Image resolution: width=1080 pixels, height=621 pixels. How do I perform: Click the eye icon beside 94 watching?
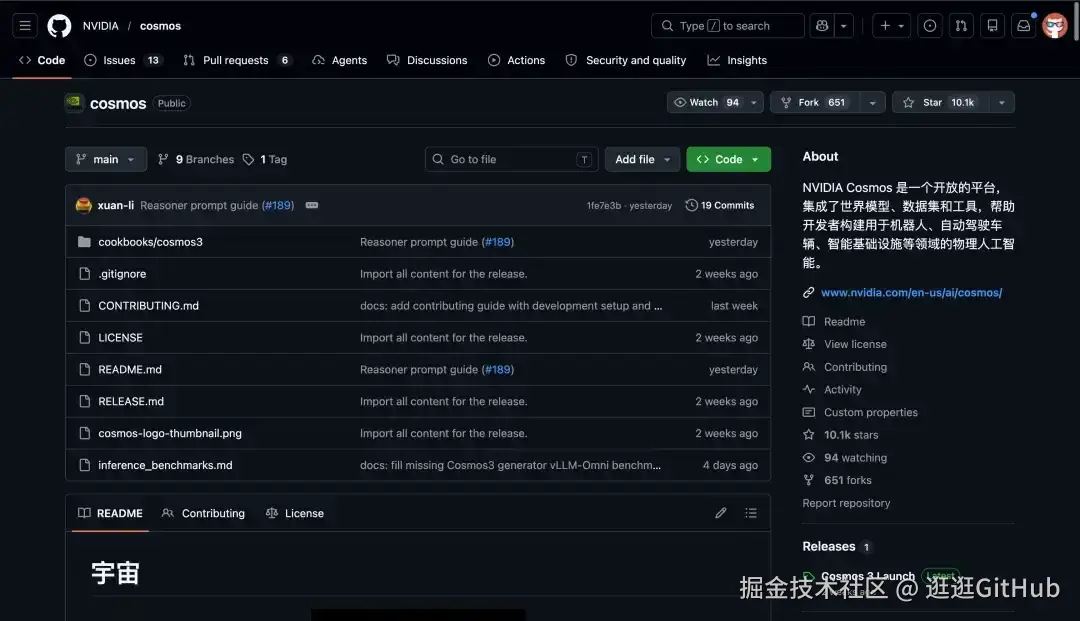click(809, 458)
